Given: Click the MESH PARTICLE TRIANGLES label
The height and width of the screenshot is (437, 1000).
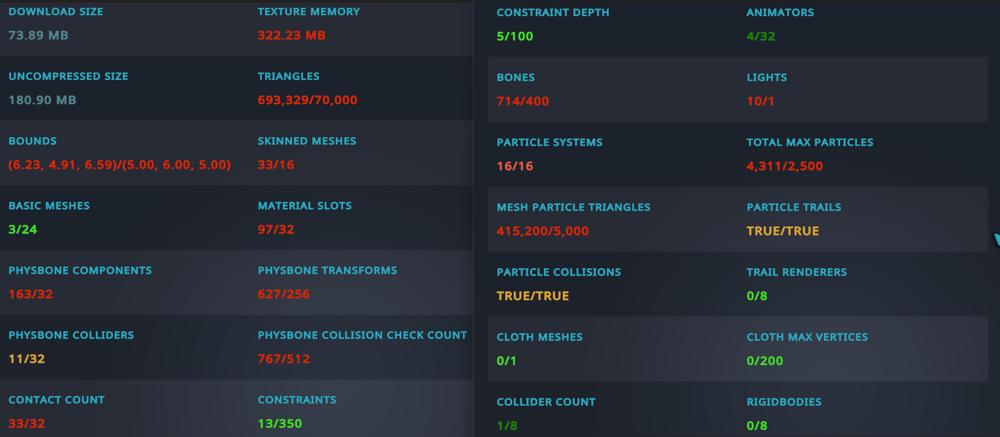Looking at the screenshot, I should pyautogui.click(x=573, y=207).
